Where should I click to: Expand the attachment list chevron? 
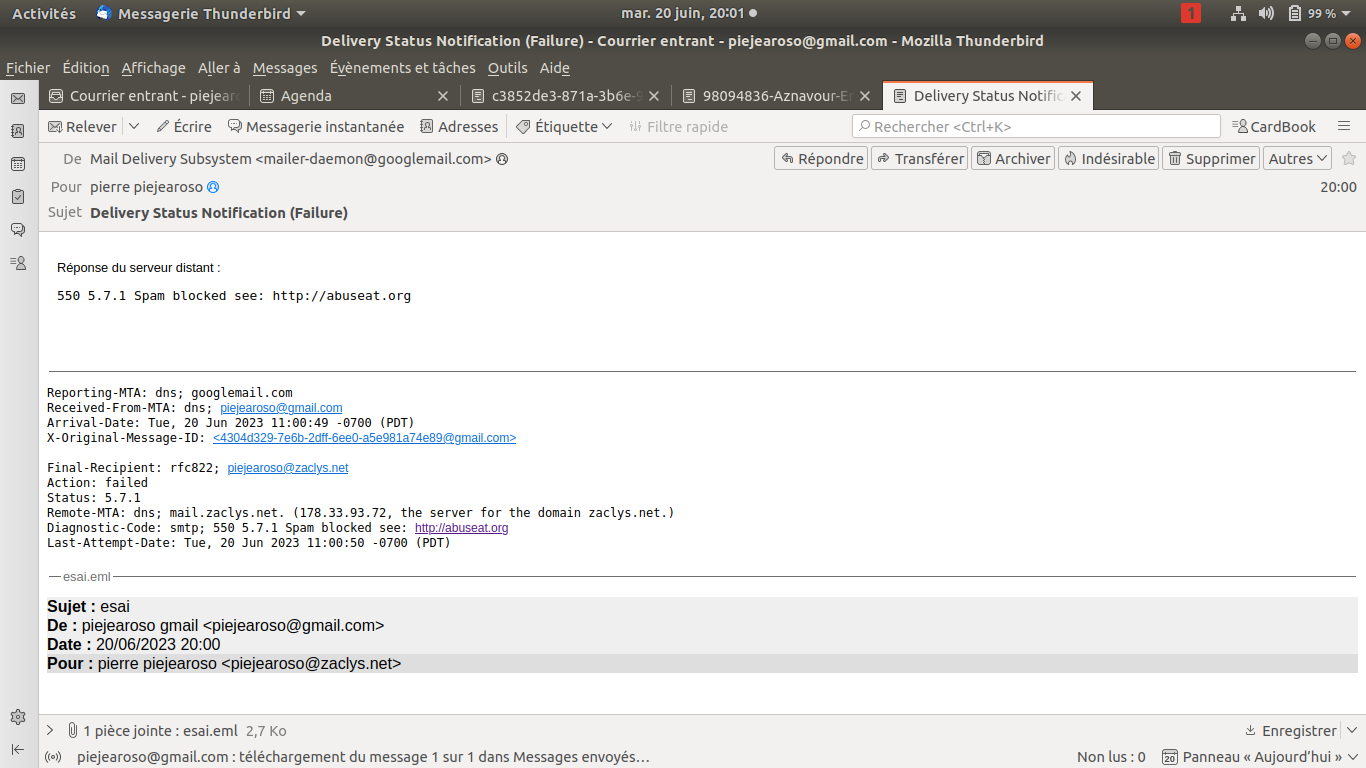click(x=50, y=730)
